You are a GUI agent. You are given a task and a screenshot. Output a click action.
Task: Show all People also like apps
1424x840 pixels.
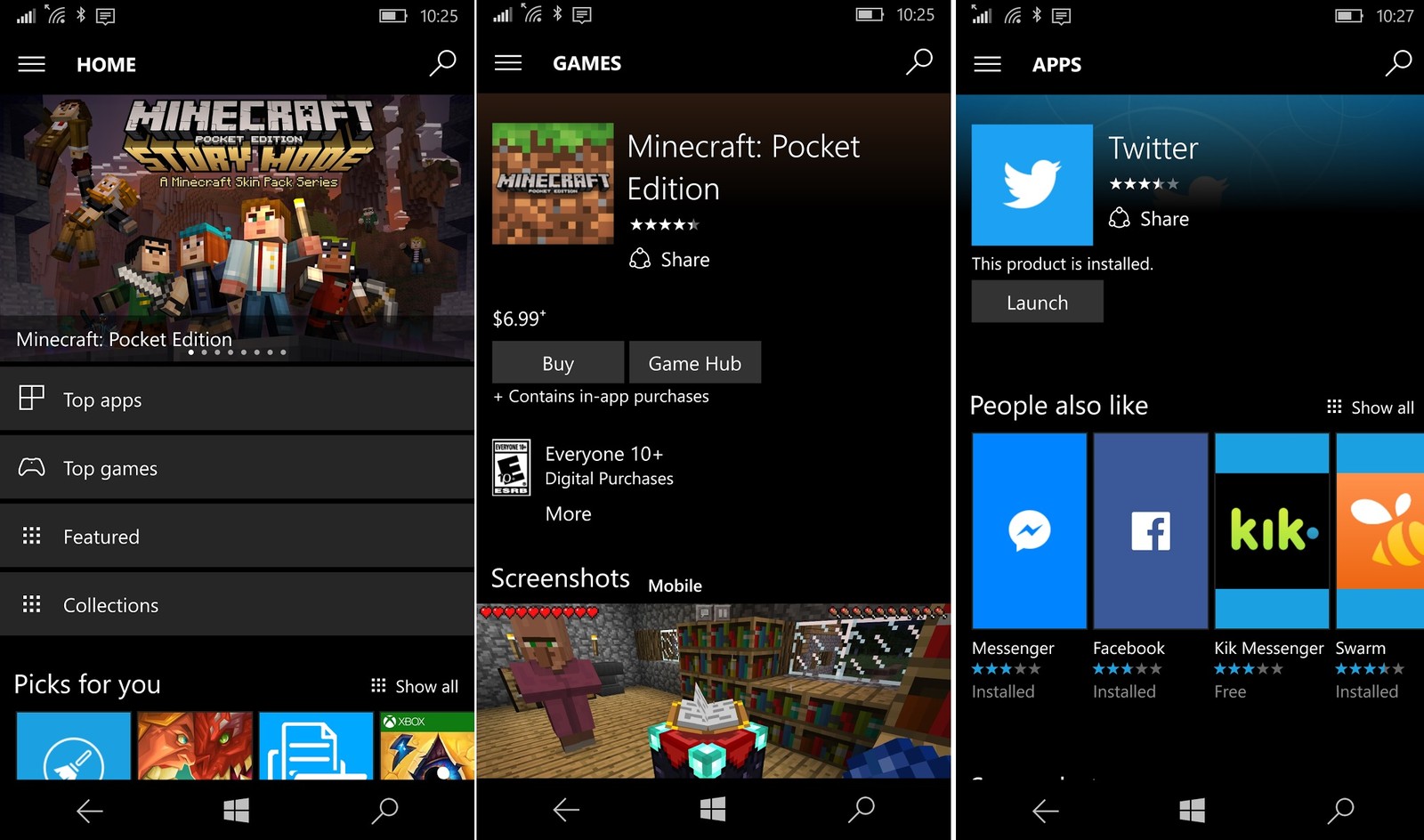click(x=1370, y=408)
